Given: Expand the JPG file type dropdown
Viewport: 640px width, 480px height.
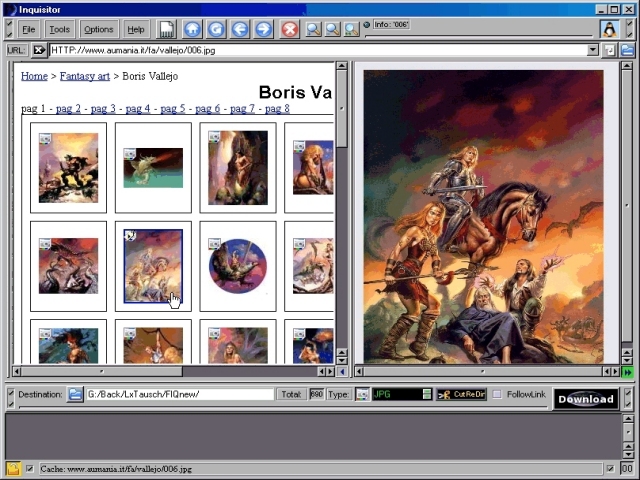Looking at the screenshot, I should 427,394.
